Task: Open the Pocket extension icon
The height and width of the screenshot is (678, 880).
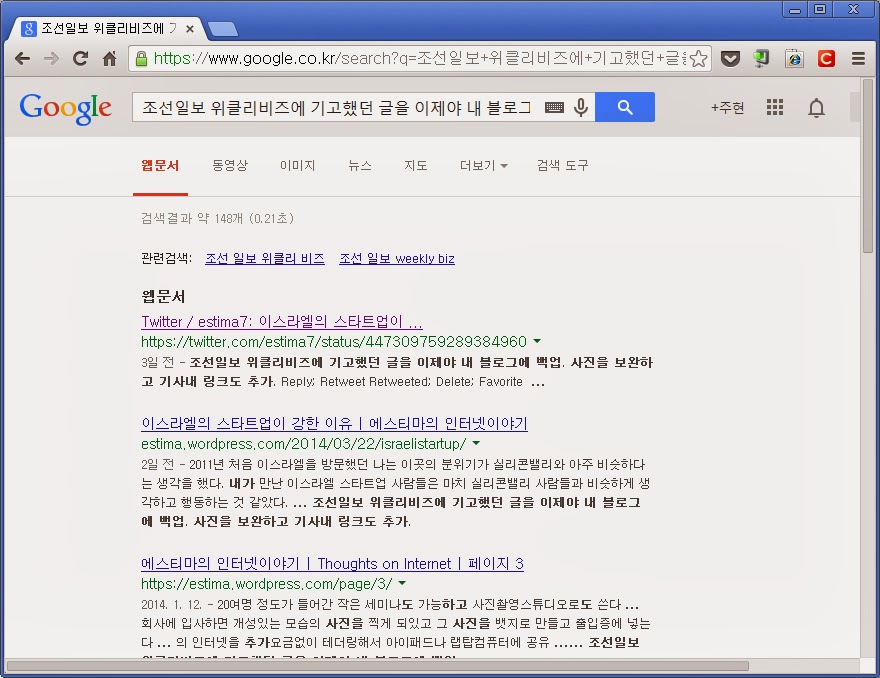Action: point(730,58)
